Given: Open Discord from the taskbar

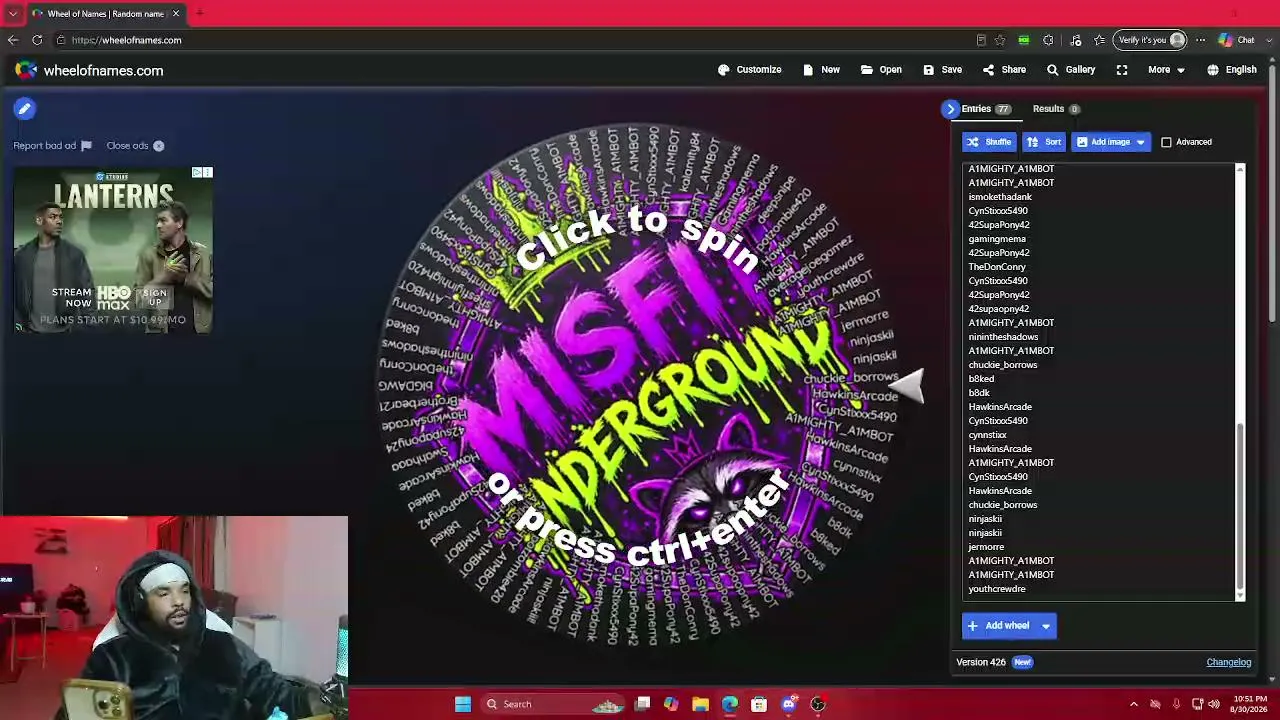Looking at the screenshot, I should click(789, 704).
